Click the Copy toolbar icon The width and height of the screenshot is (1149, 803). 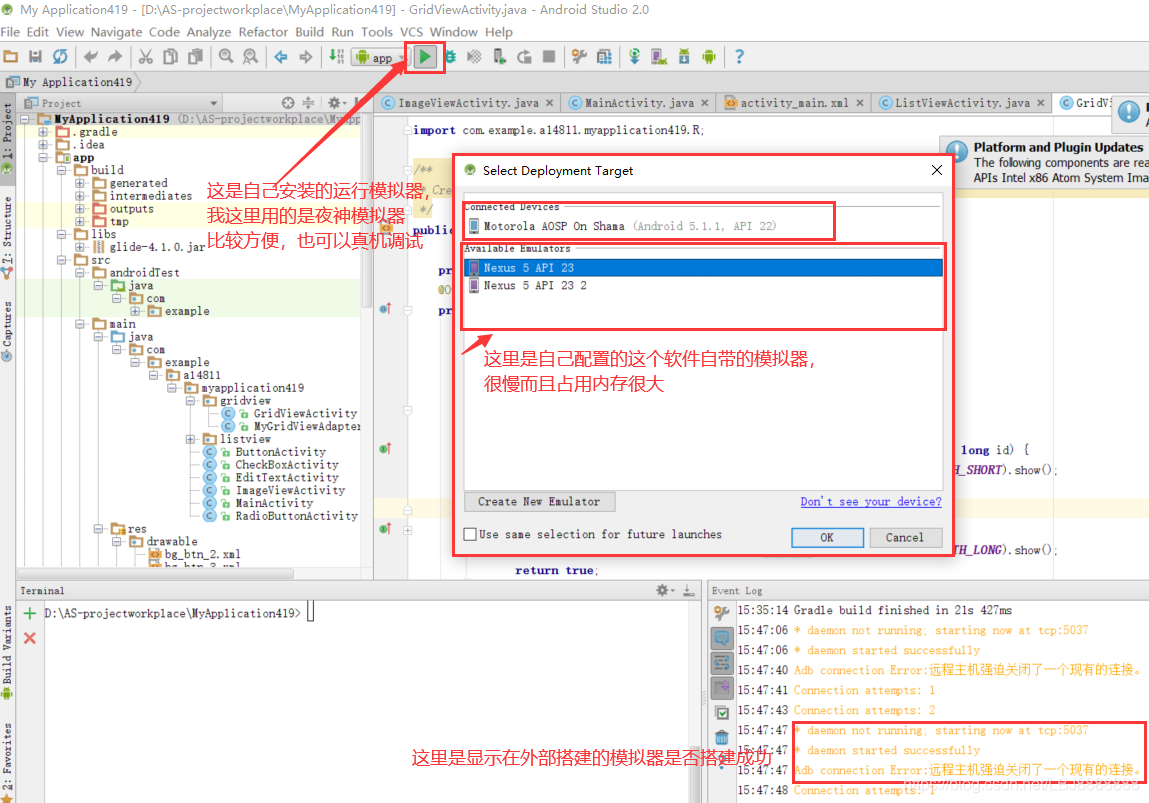(170, 56)
